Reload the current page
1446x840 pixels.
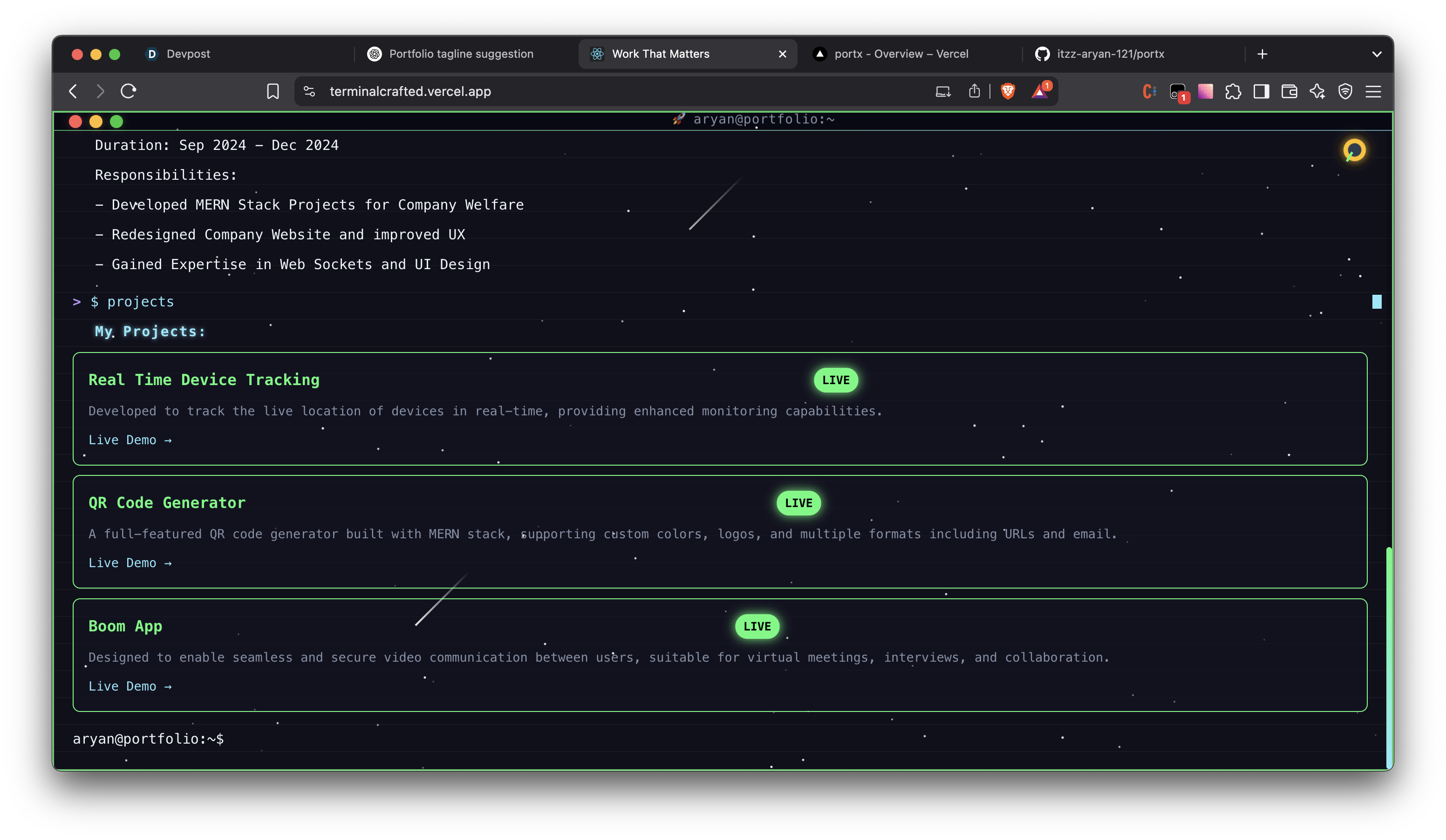click(x=128, y=91)
